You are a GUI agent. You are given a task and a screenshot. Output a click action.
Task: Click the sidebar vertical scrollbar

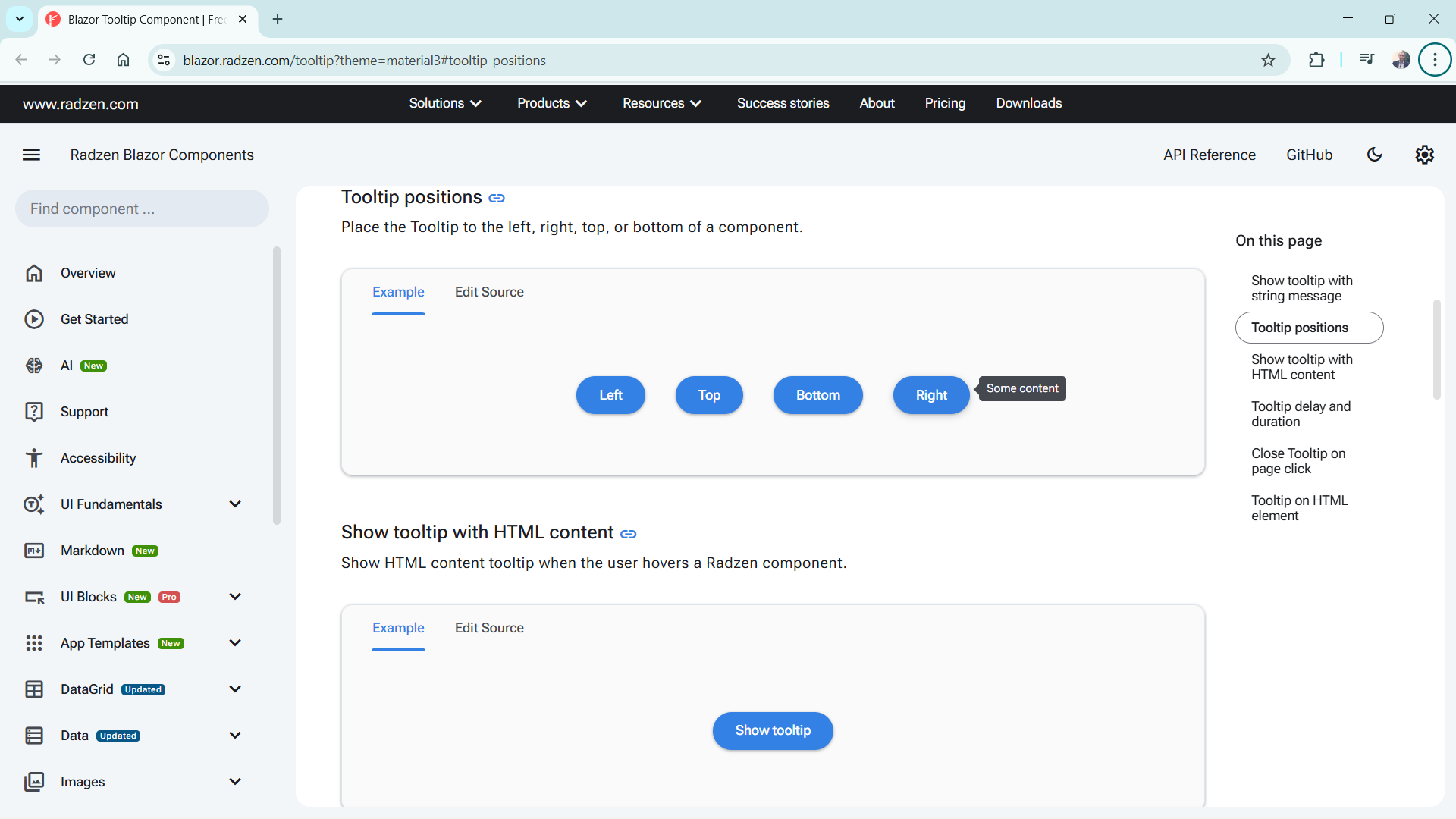coord(277,385)
